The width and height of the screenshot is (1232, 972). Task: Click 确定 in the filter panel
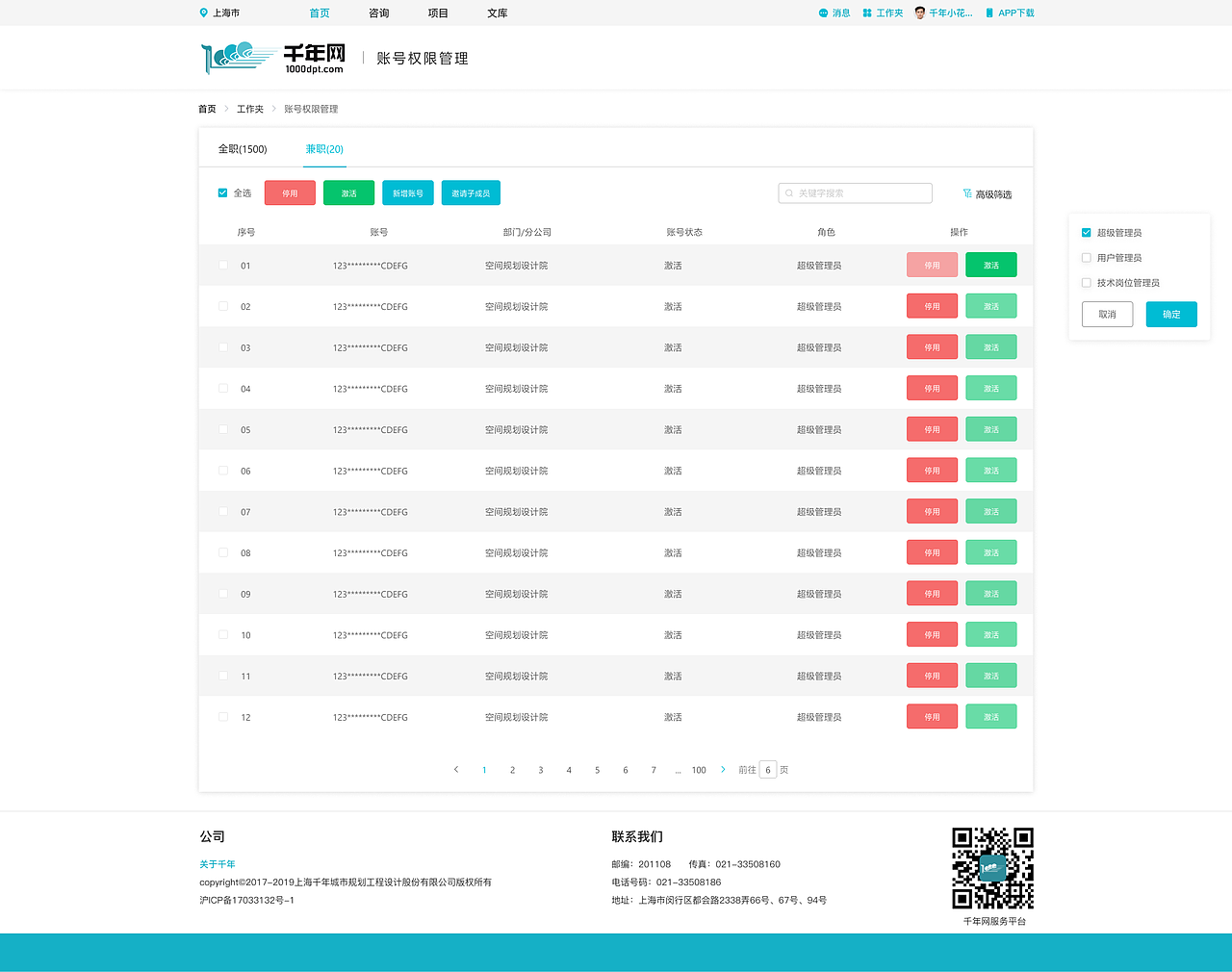[1171, 315]
